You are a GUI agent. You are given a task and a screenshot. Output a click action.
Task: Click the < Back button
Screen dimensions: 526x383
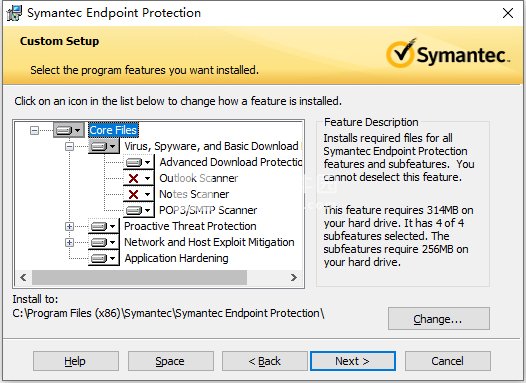click(x=265, y=361)
